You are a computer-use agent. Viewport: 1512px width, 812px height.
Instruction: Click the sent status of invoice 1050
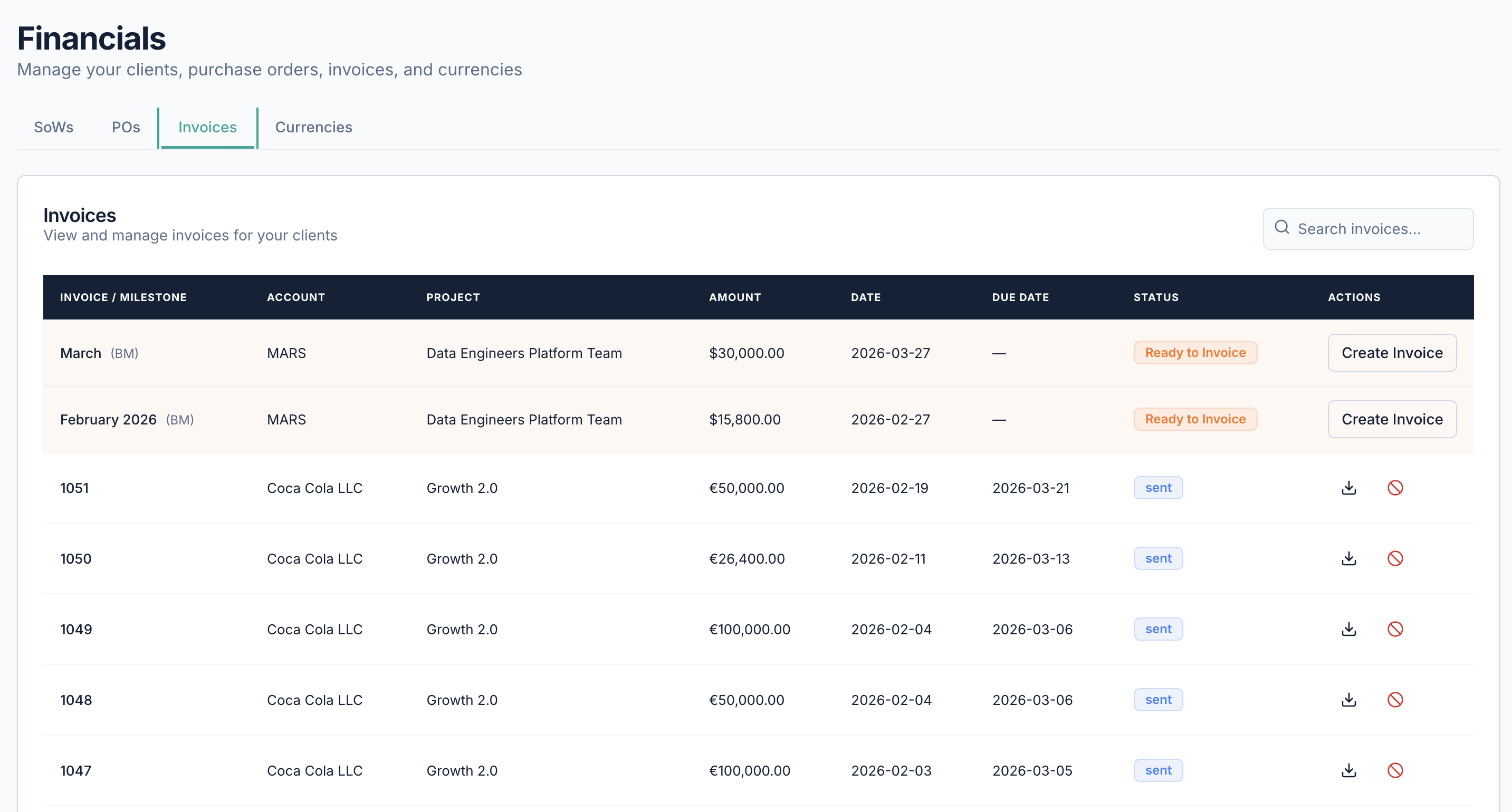coord(1158,558)
